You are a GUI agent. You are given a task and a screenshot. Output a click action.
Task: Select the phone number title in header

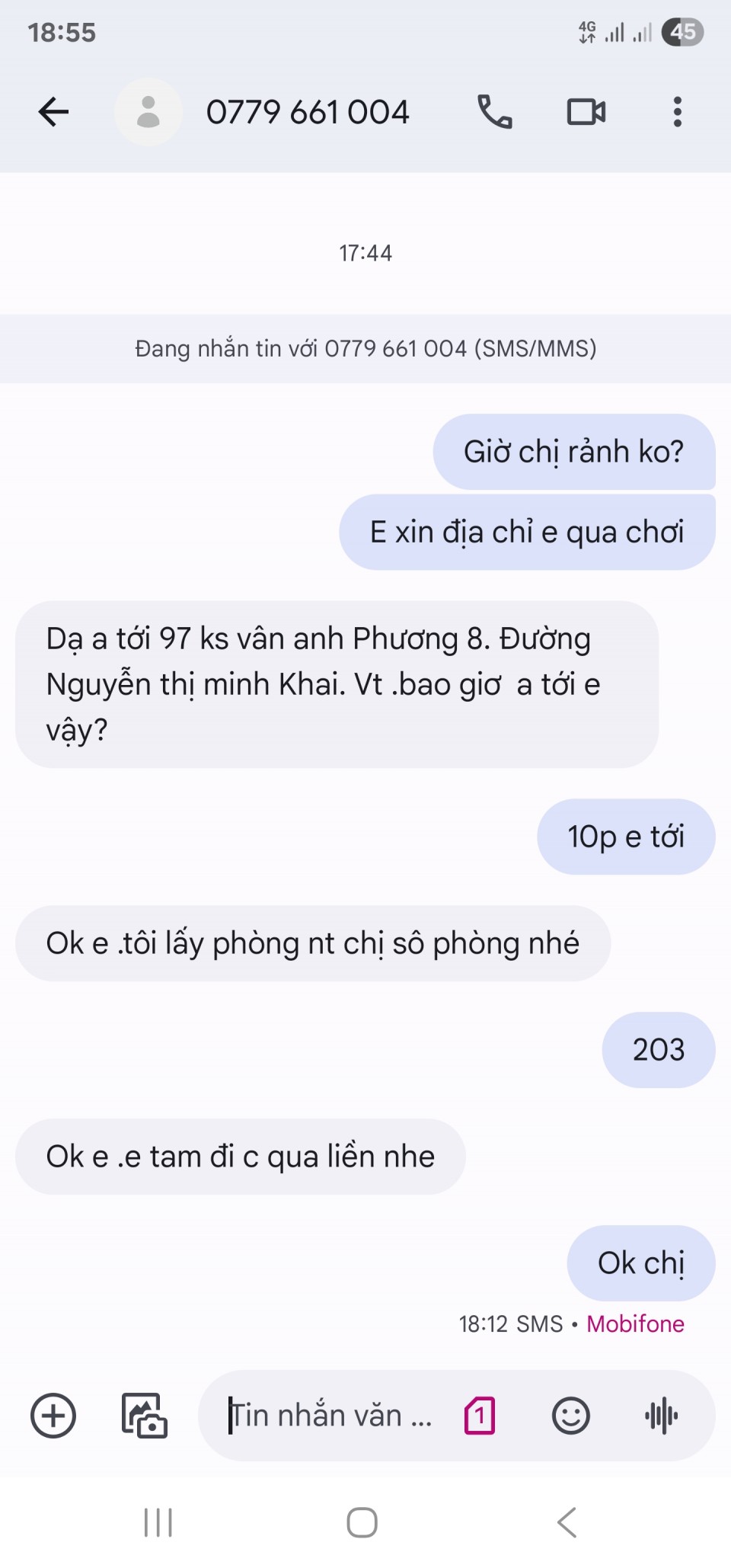click(x=308, y=112)
